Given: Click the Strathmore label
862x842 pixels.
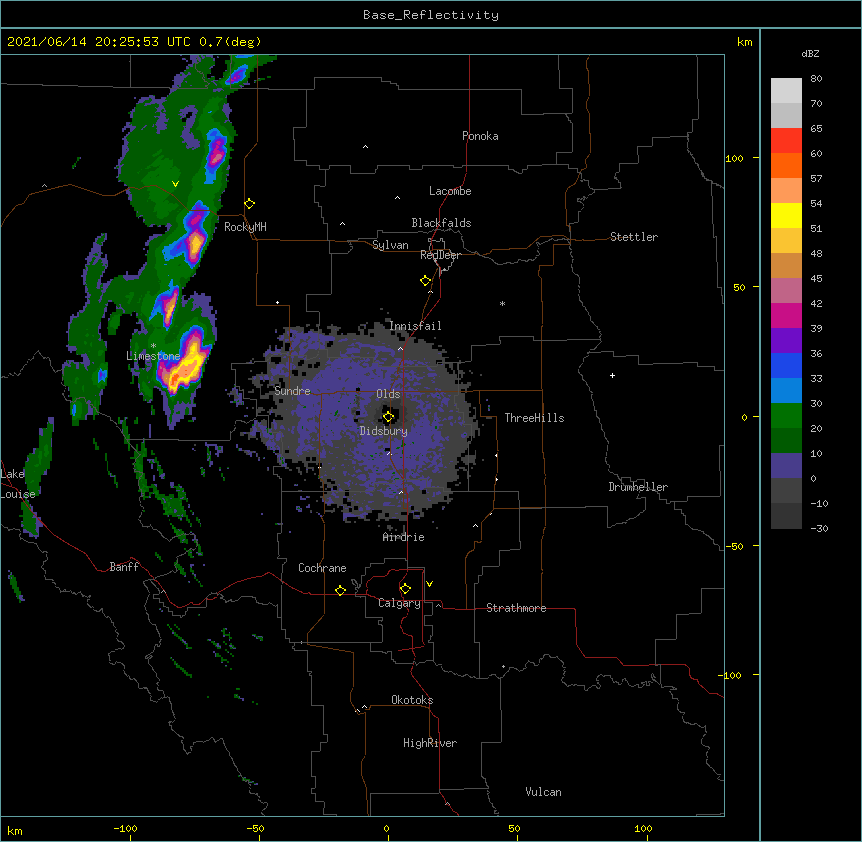Looking at the screenshot, I should pyautogui.click(x=516, y=608).
